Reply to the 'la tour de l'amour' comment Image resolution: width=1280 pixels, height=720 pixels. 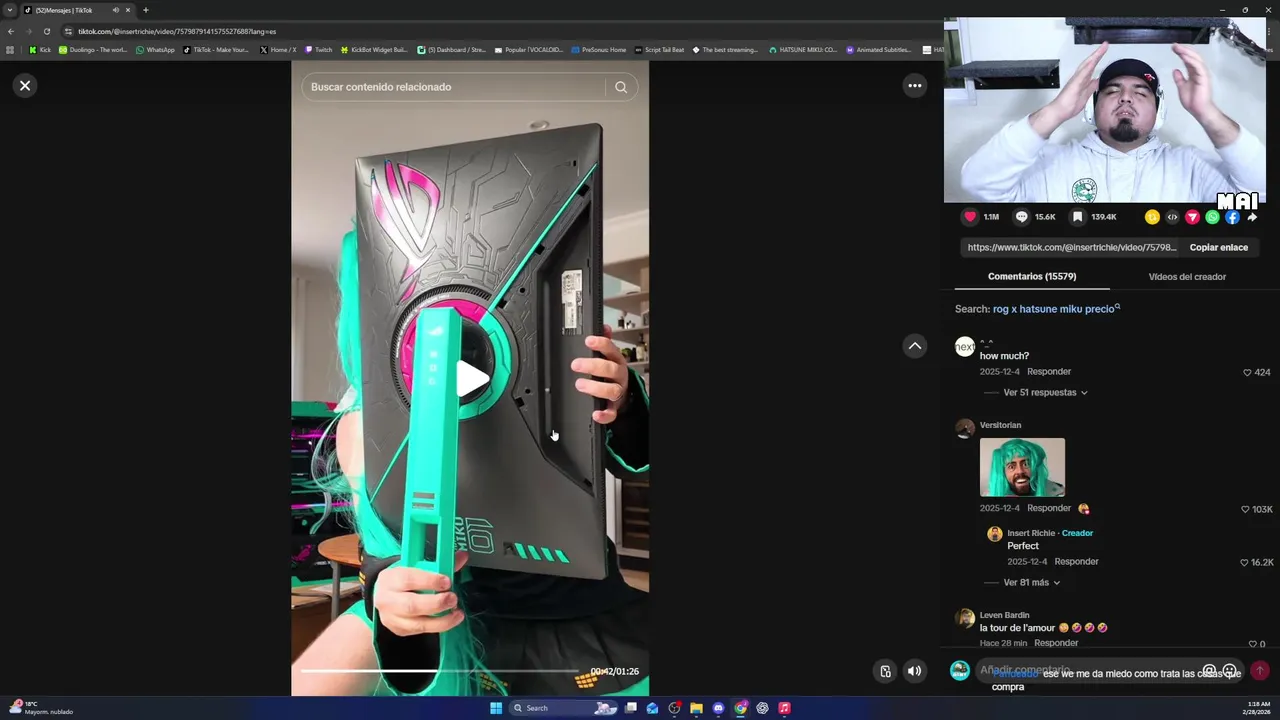[1056, 643]
